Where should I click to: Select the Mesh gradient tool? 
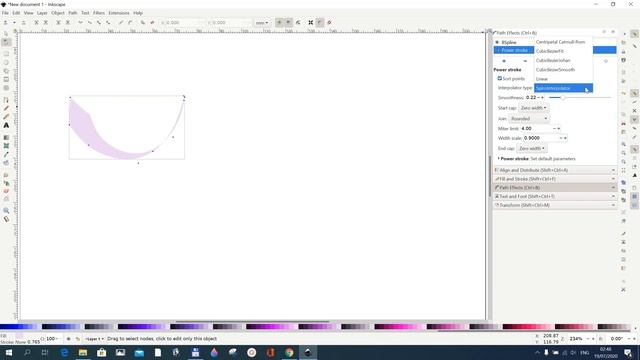(x=6, y=146)
